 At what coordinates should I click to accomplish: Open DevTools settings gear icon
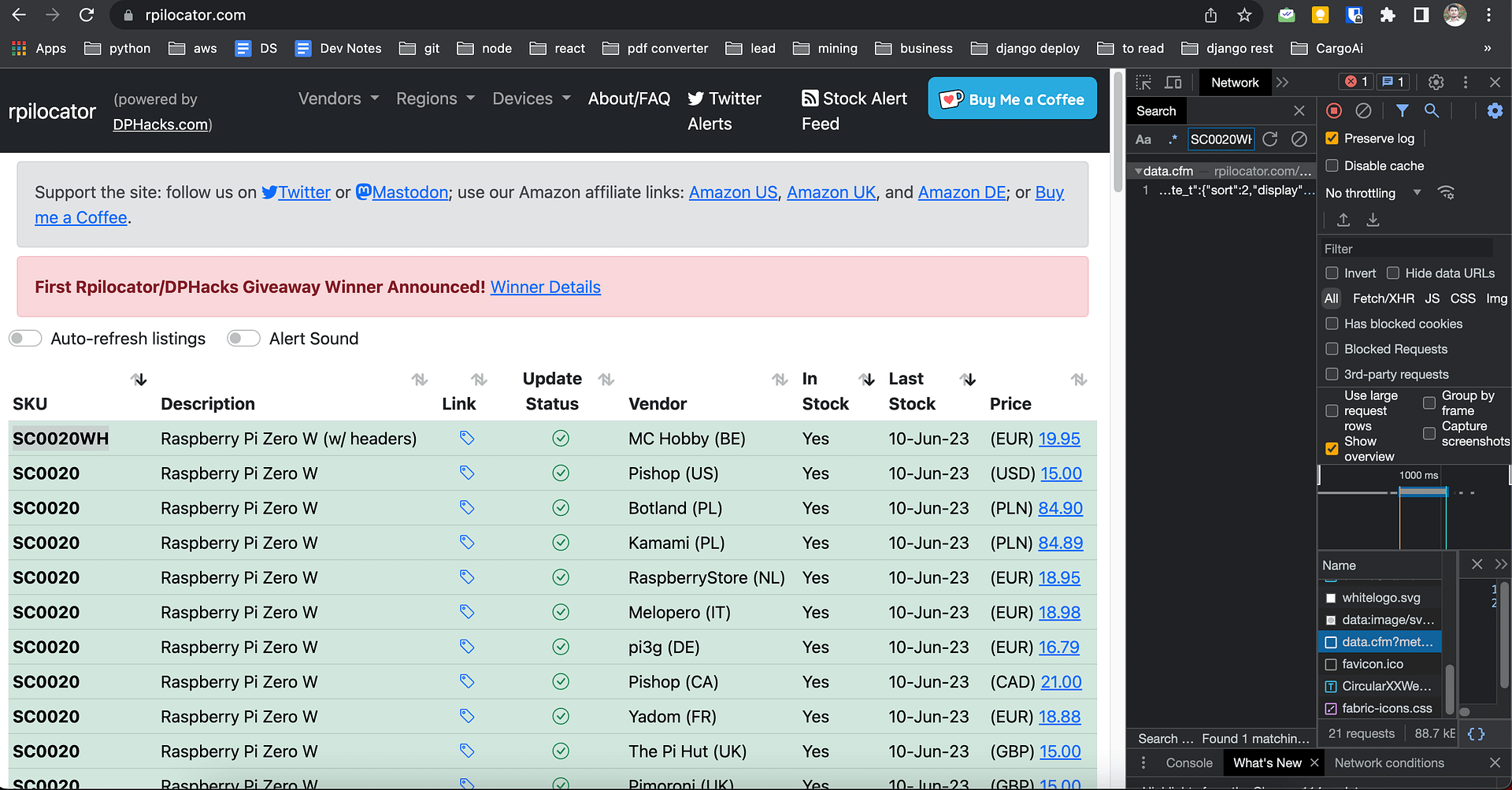click(1436, 83)
